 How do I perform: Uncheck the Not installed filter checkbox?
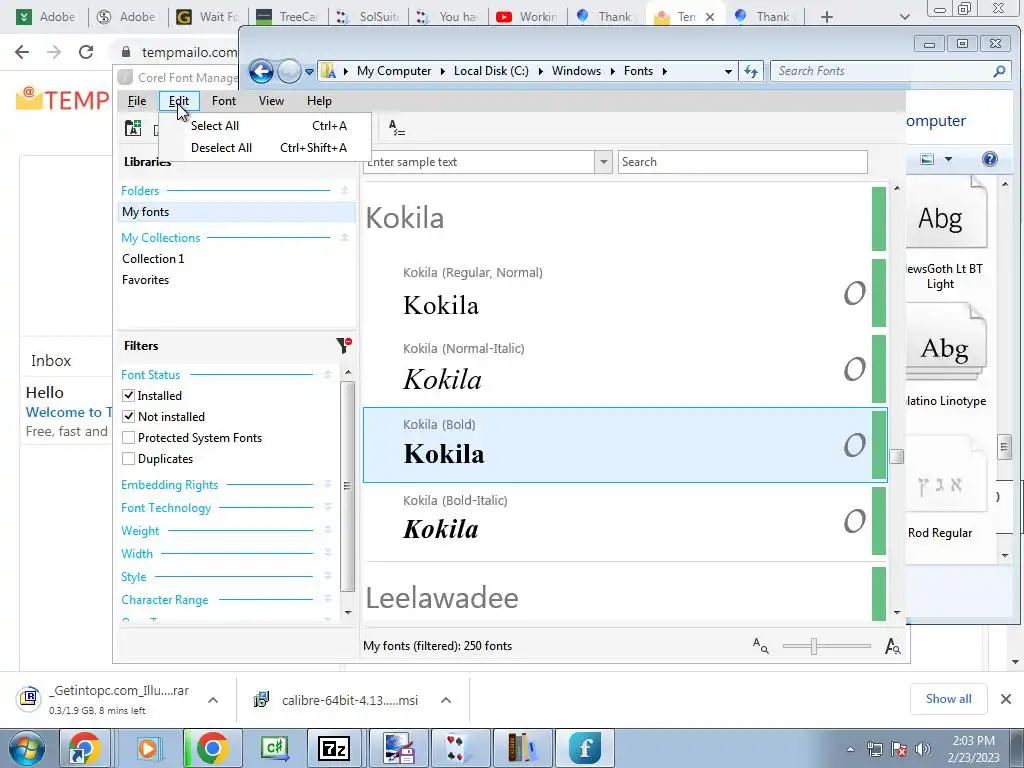point(129,417)
